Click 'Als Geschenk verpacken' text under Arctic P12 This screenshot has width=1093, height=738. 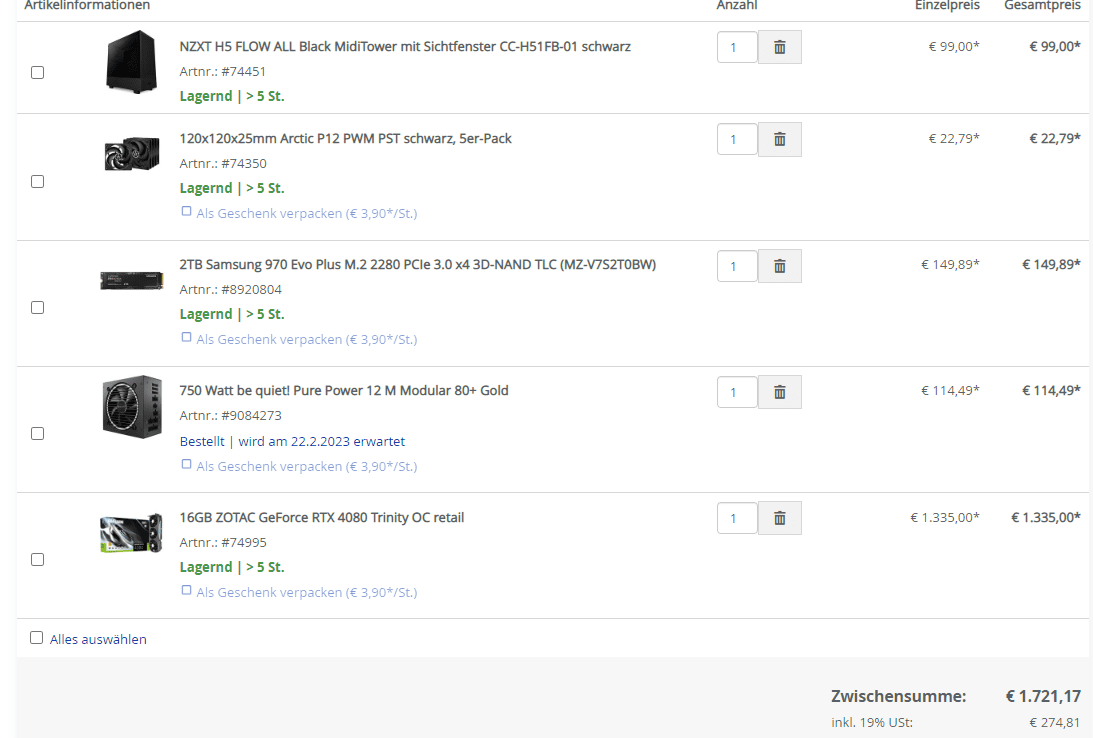(x=307, y=213)
